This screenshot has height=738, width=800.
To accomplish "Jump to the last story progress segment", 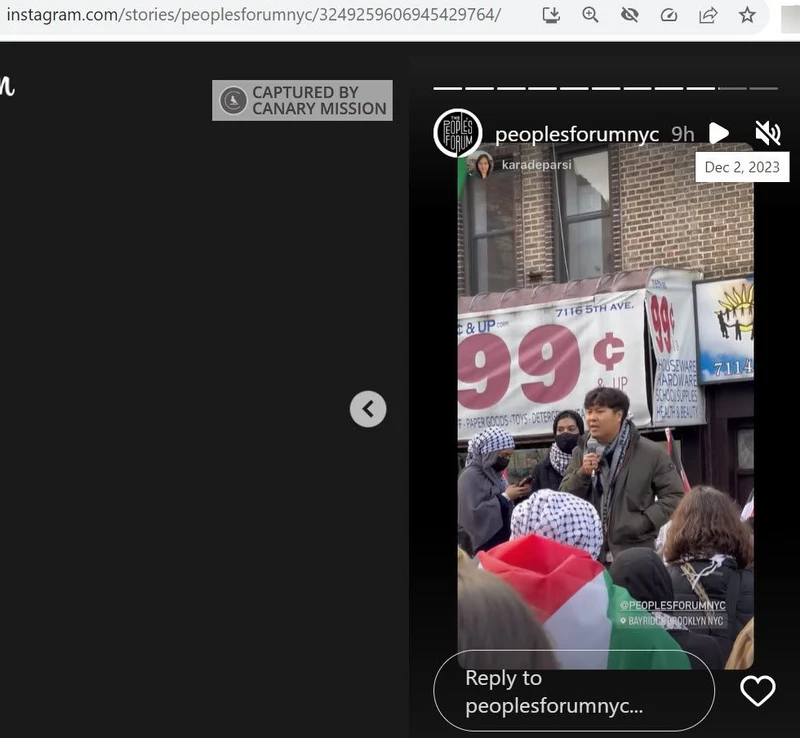I will click(763, 88).
